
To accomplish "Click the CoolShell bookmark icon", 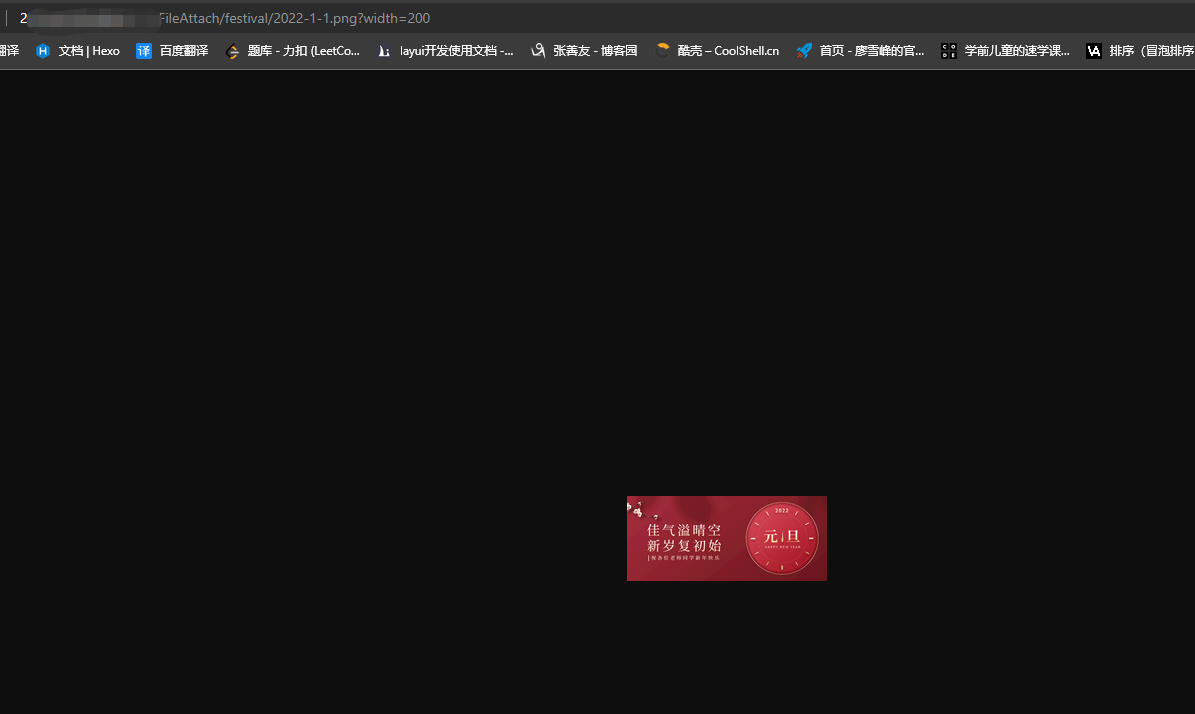I will [x=662, y=50].
